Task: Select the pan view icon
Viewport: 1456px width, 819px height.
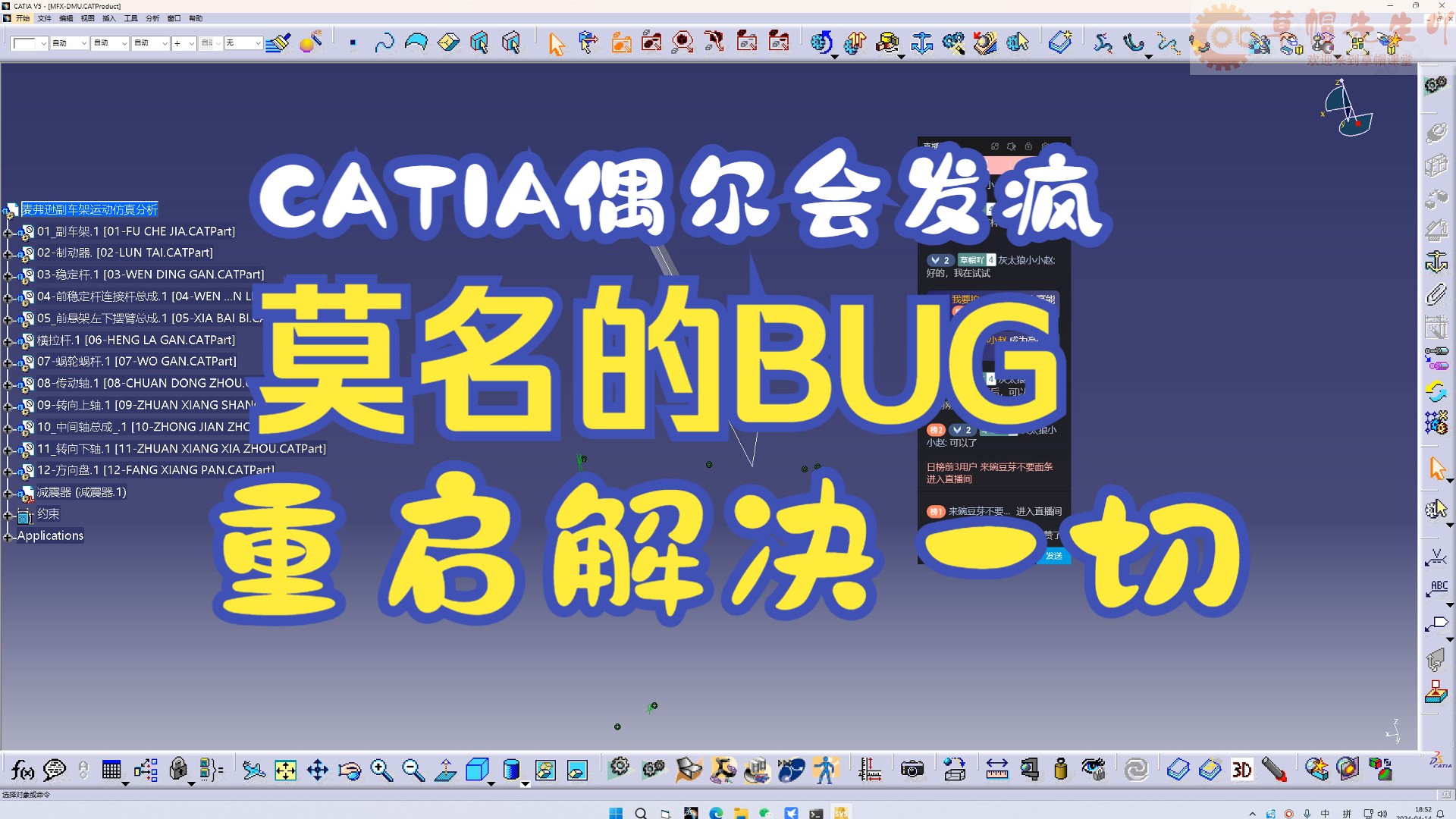Action: point(317,769)
